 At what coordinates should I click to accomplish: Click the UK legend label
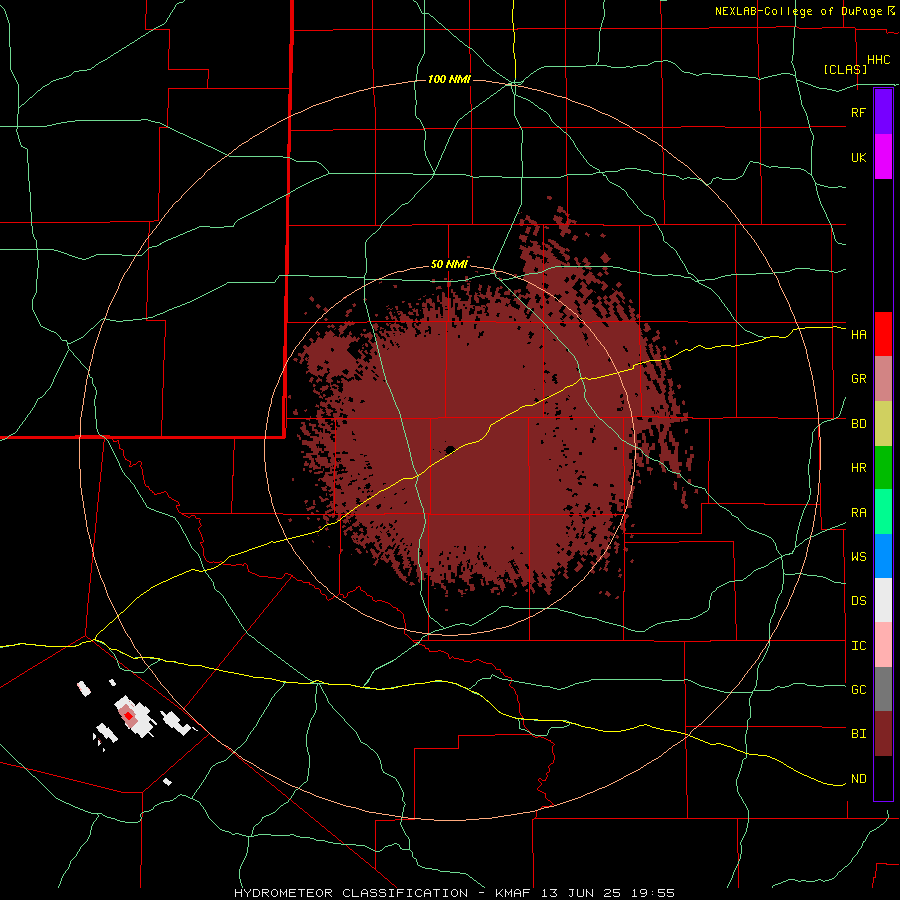858,157
